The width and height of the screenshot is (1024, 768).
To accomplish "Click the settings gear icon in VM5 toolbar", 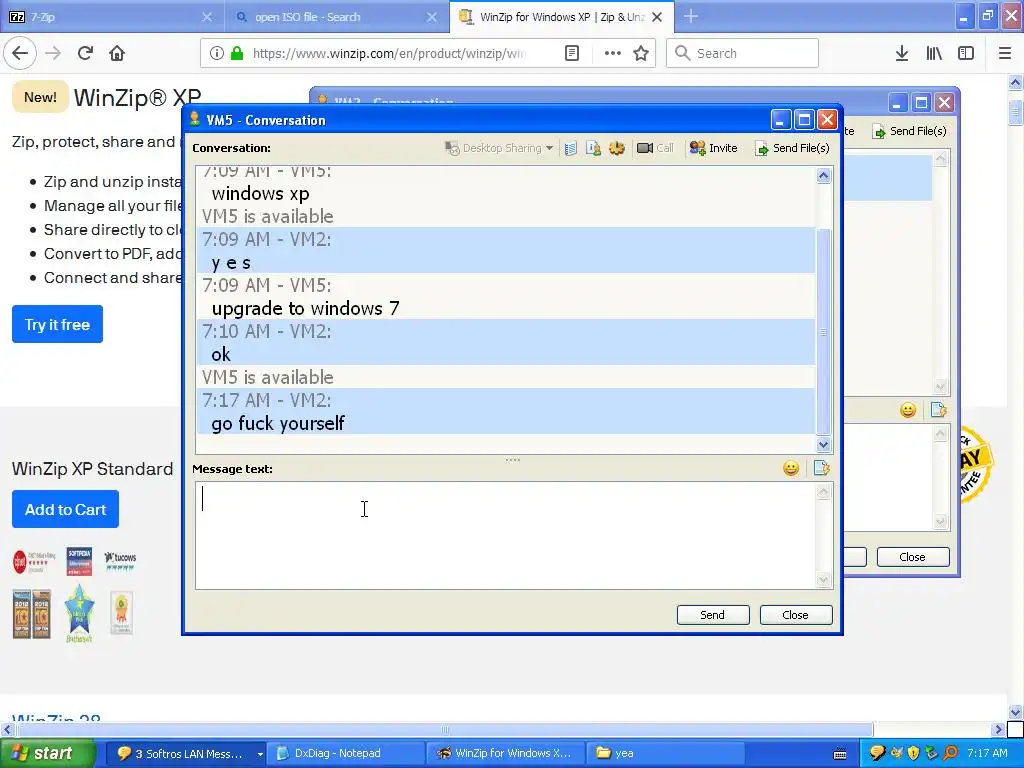I will click(x=616, y=148).
